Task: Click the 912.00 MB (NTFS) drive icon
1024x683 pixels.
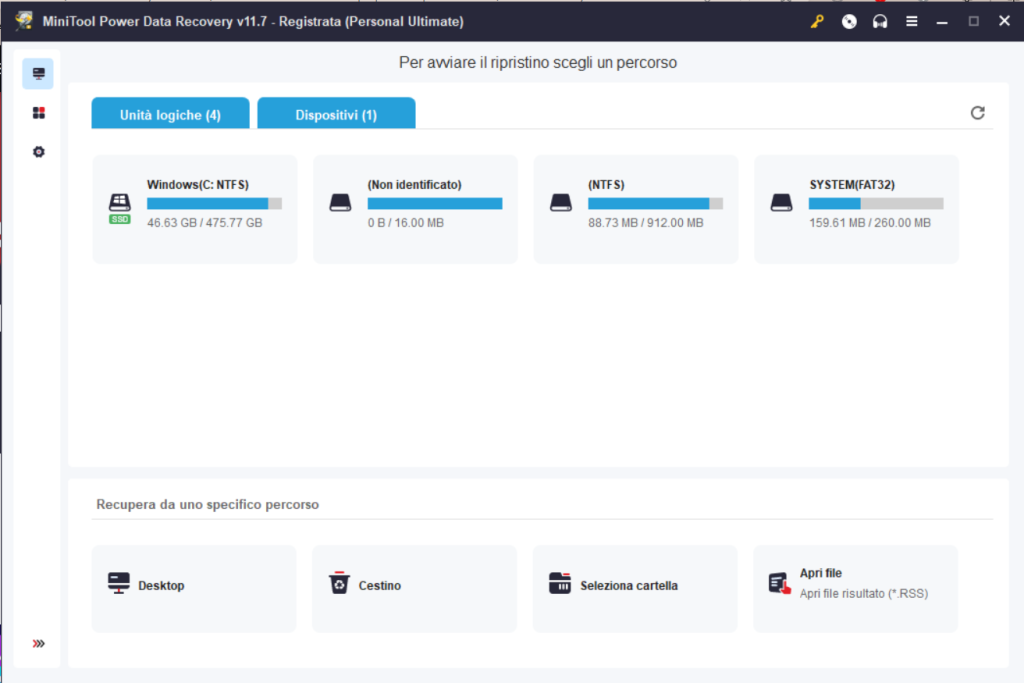Action: 561,202
